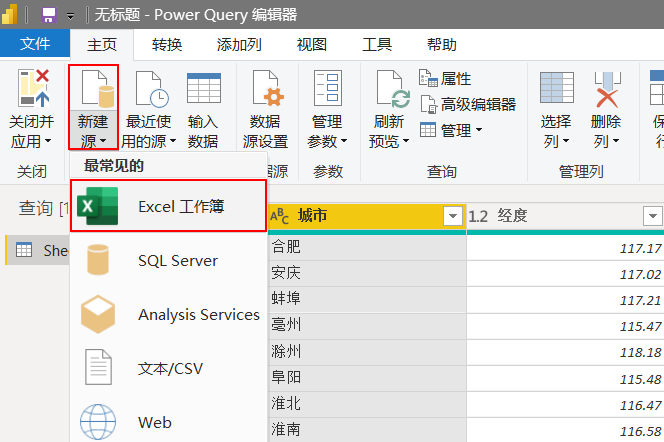
Task: Choose SQL Server data source
Action: (169, 260)
